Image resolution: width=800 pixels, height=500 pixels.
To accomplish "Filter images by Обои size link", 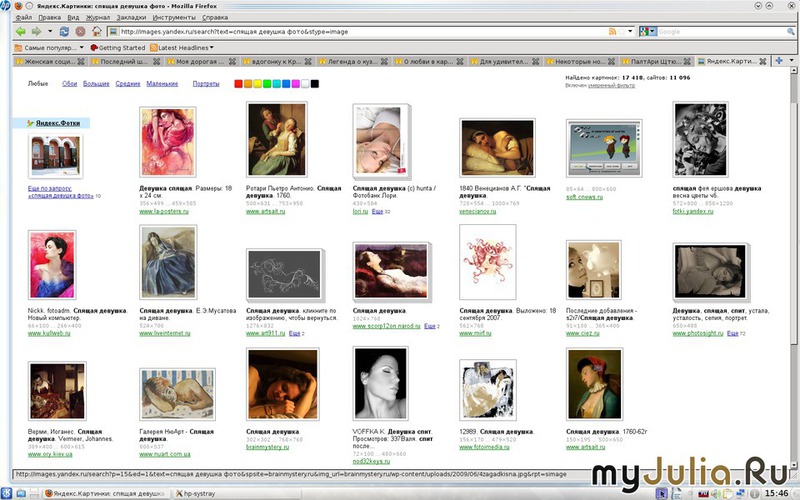I will [69, 84].
